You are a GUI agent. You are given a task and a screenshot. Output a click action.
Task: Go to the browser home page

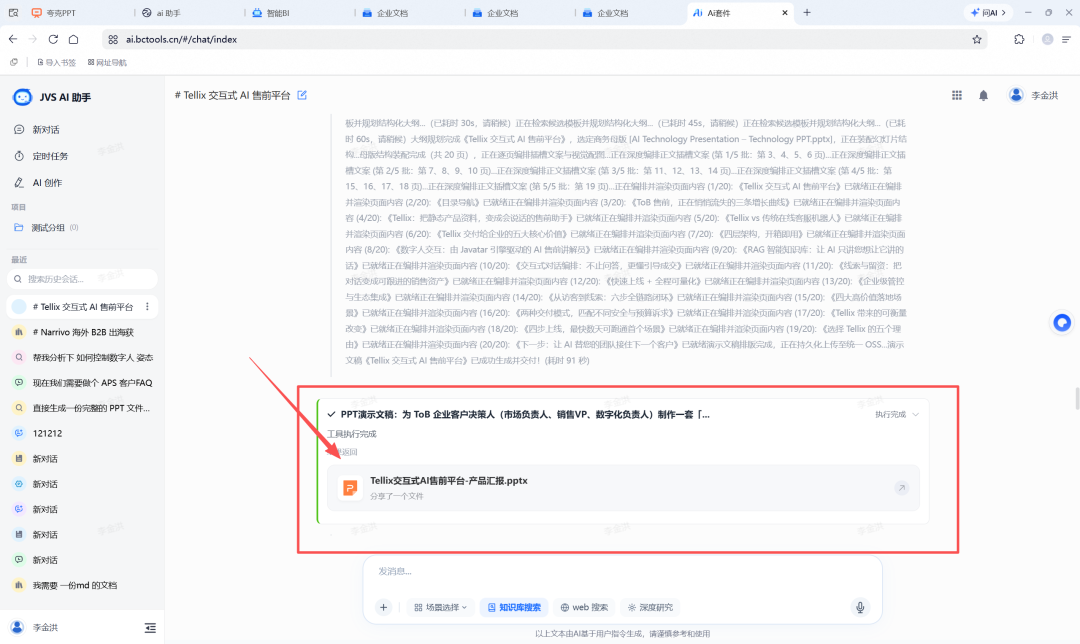point(74,39)
